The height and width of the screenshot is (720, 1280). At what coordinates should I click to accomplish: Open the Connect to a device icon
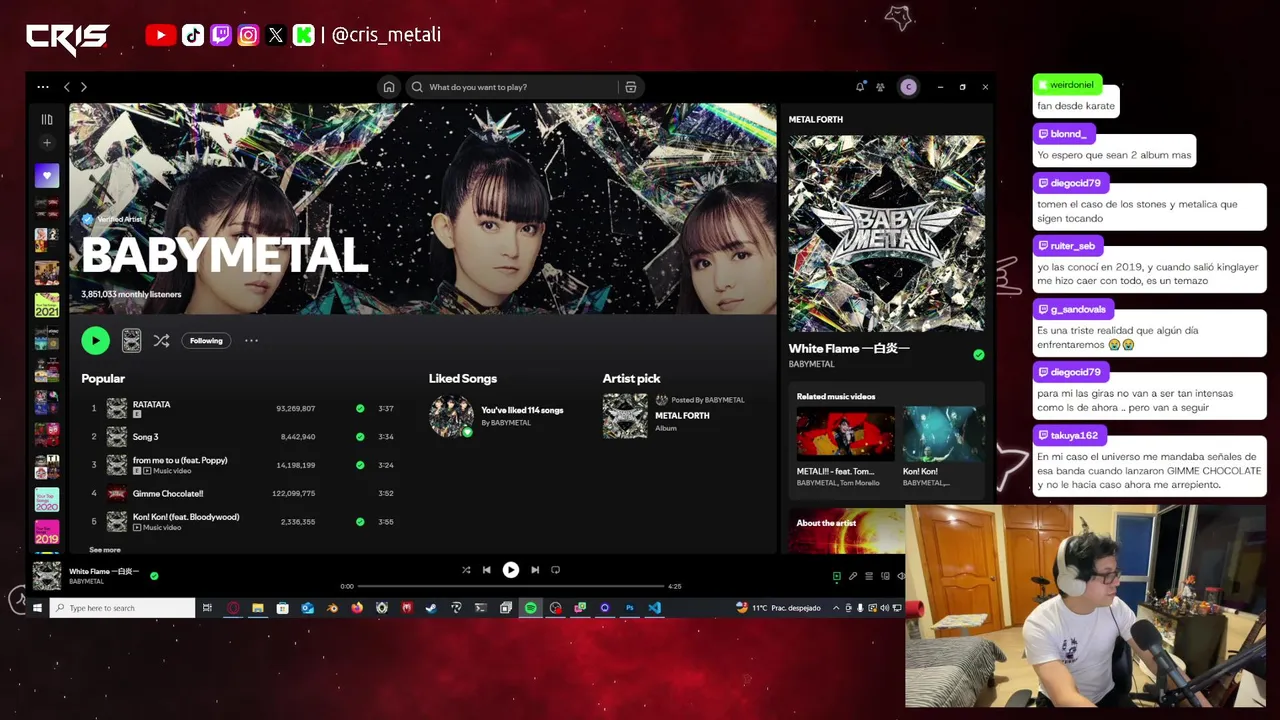[885, 576]
